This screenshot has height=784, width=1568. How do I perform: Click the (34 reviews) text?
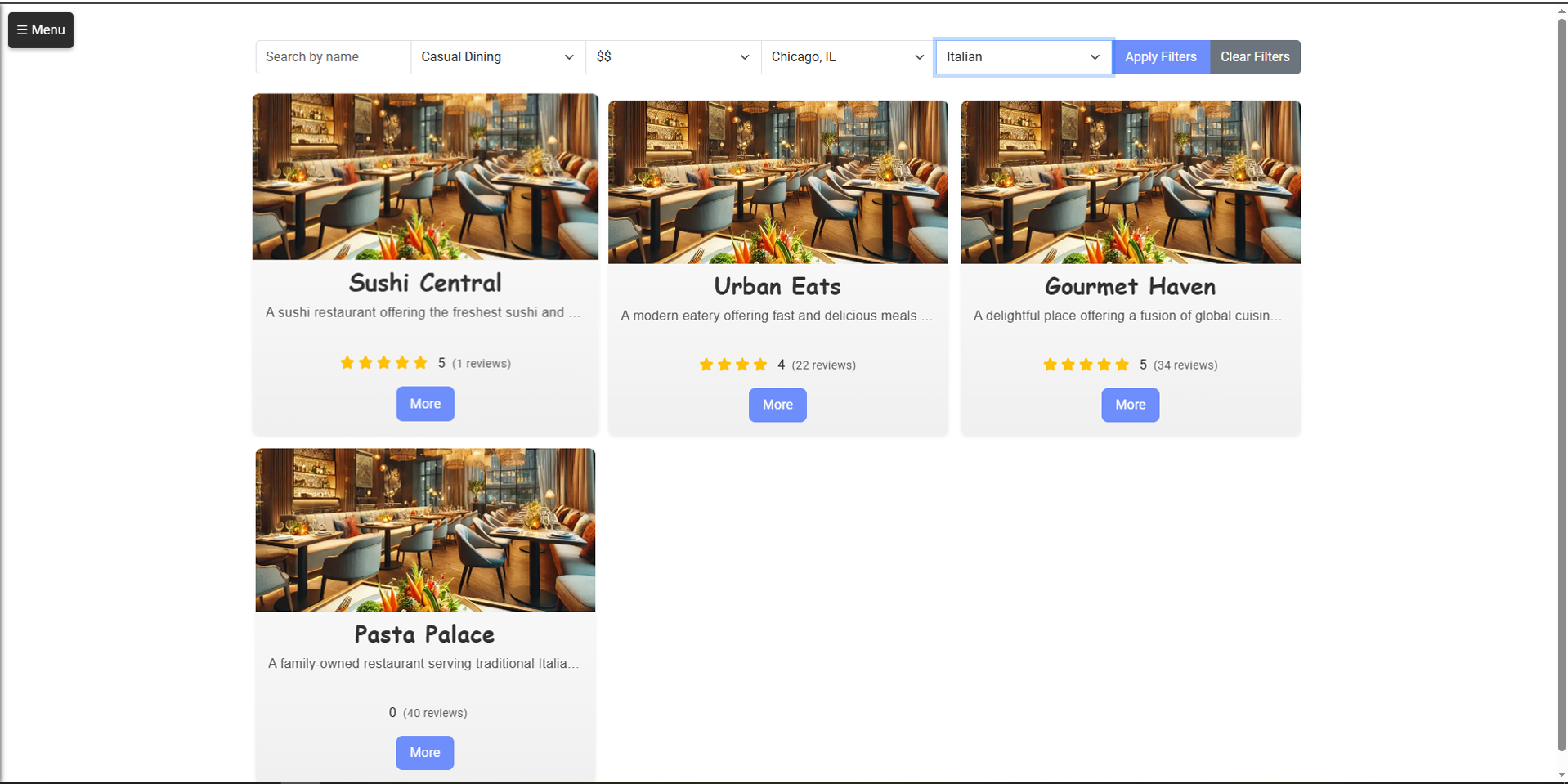coord(1185,365)
